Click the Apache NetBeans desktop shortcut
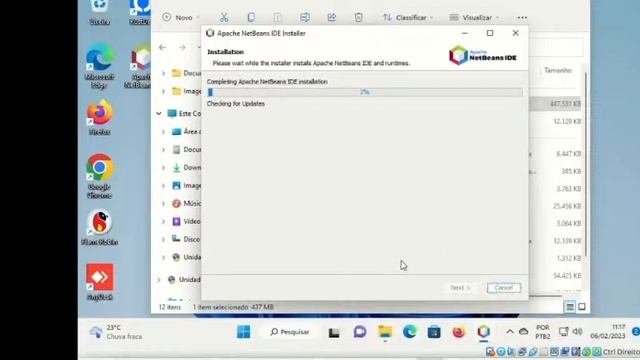 coord(140,65)
